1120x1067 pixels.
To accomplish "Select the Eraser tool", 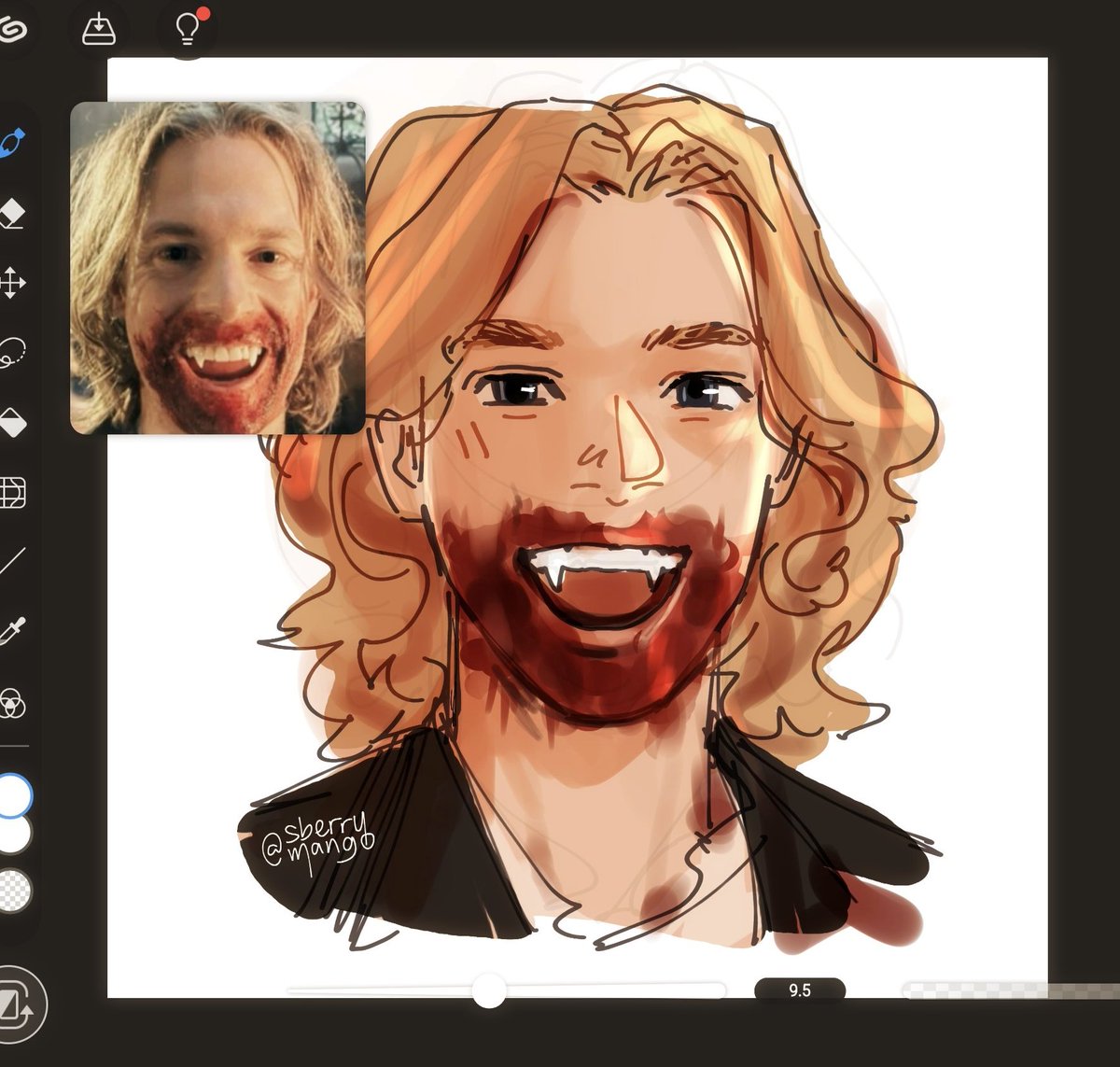I will [x=12, y=213].
